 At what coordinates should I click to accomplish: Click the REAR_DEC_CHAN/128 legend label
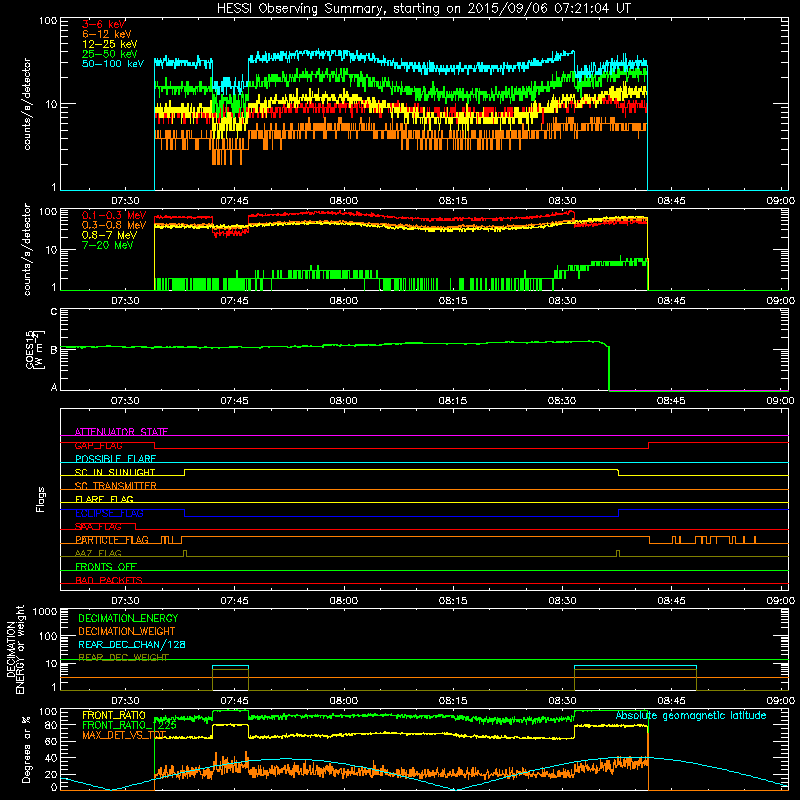point(132,644)
